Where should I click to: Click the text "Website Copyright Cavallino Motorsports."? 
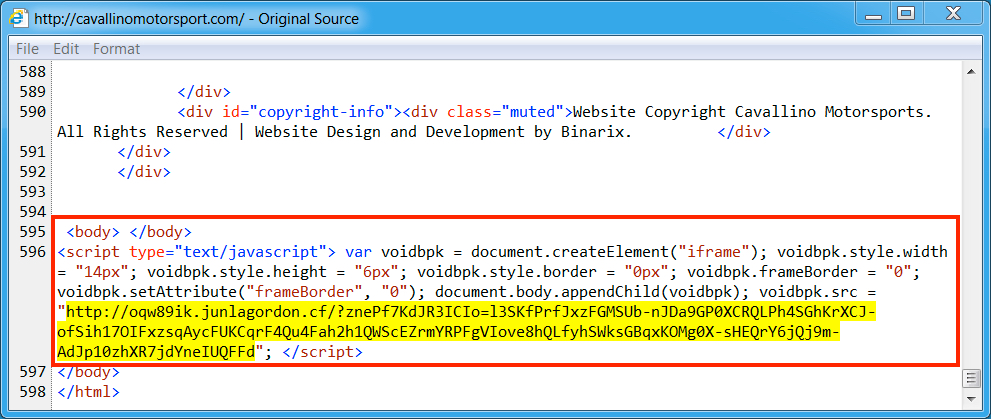point(752,112)
